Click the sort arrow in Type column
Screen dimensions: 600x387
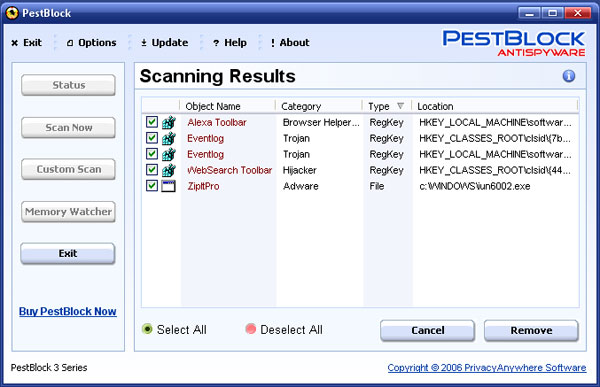[400, 106]
